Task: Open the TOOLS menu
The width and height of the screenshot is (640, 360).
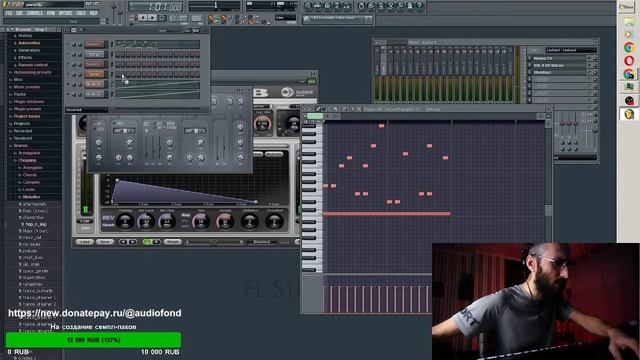Action: click(x=81, y=13)
